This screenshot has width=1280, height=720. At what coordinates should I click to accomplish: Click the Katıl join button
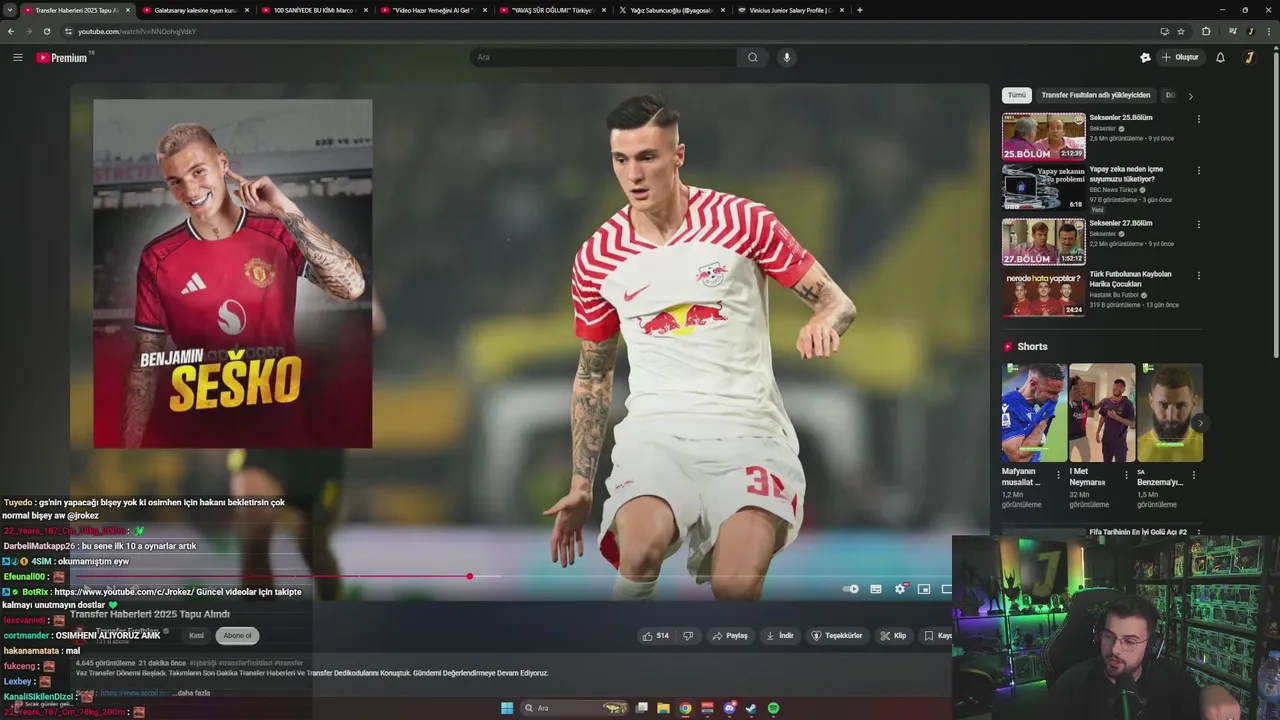tap(196, 635)
